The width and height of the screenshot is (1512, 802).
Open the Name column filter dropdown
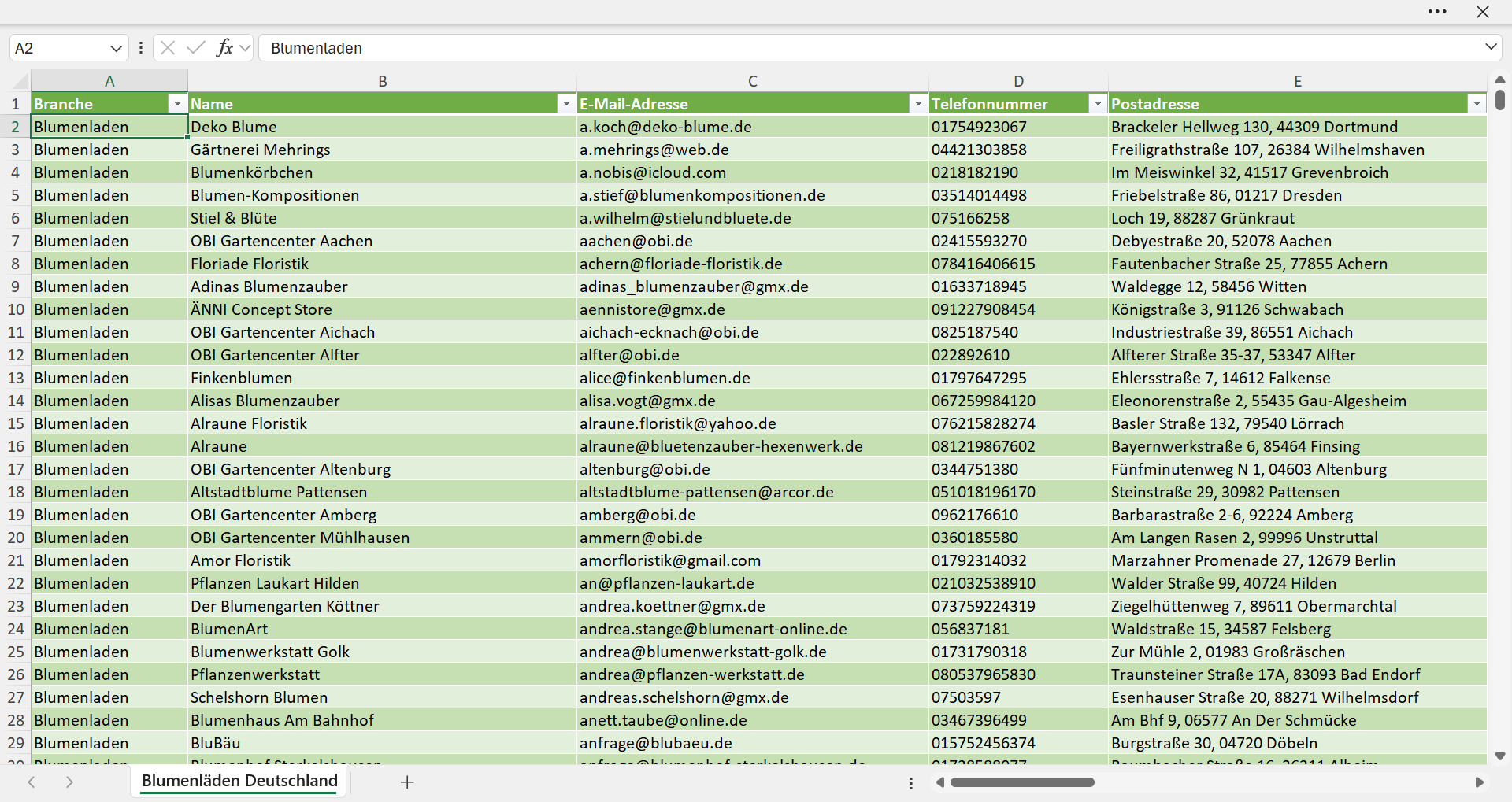tap(566, 104)
